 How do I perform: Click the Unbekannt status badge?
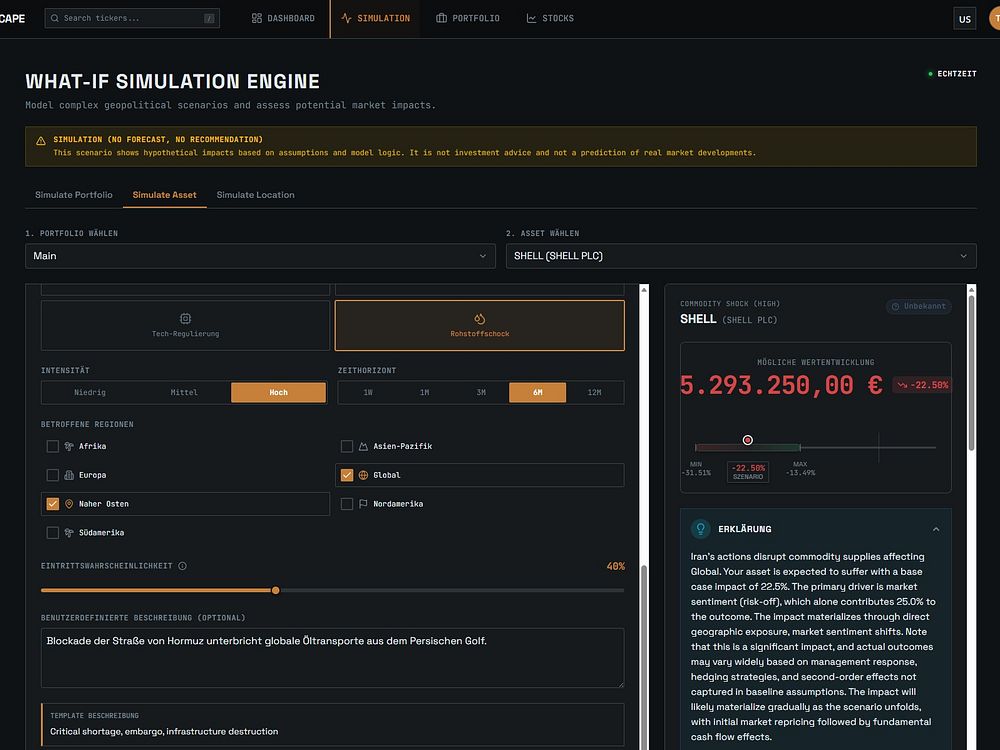[x=918, y=306]
